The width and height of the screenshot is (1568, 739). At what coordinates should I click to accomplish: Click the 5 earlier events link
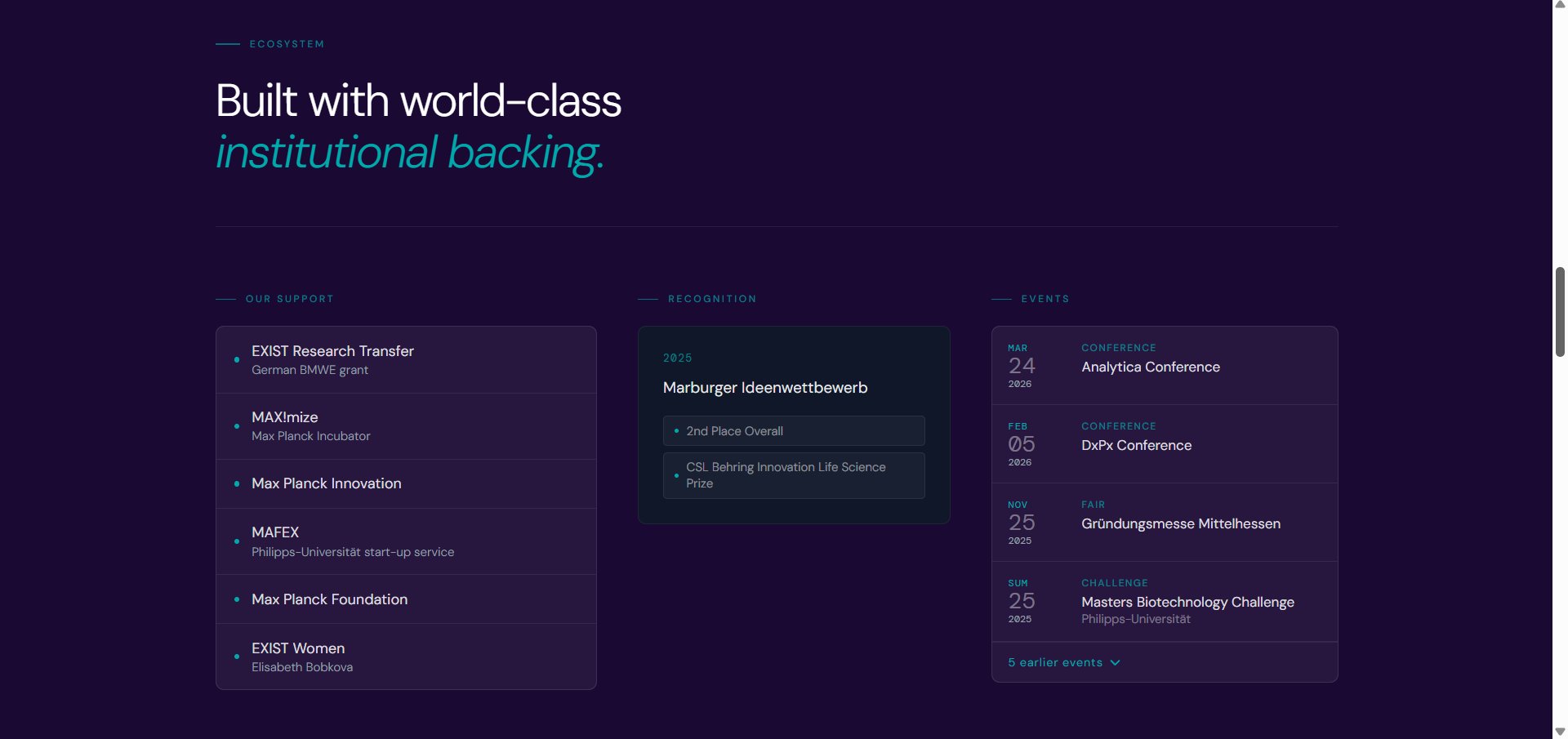coord(1055,662)
